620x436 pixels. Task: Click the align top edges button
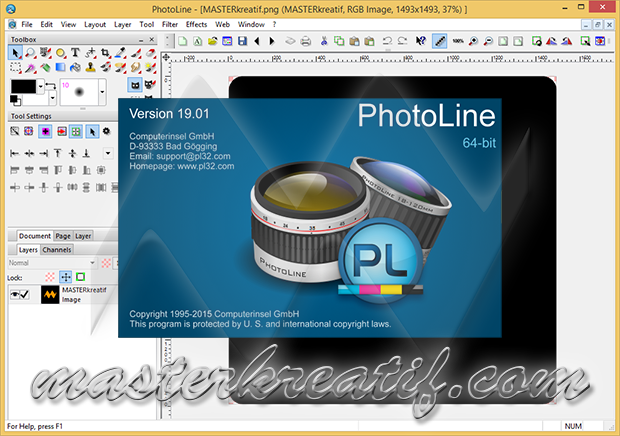(58, 153)
